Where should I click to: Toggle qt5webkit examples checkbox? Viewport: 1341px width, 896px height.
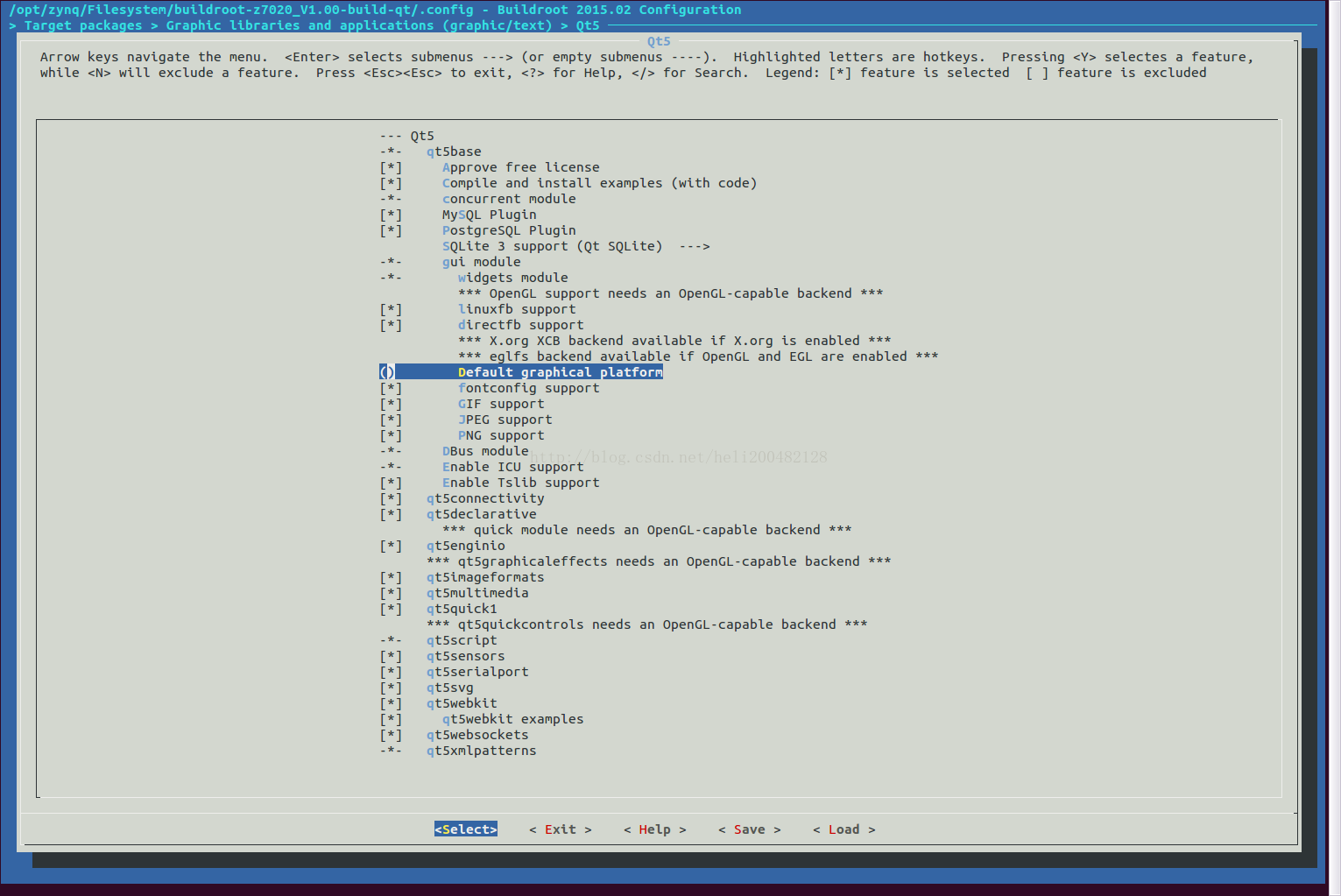(x=391, y=719)
